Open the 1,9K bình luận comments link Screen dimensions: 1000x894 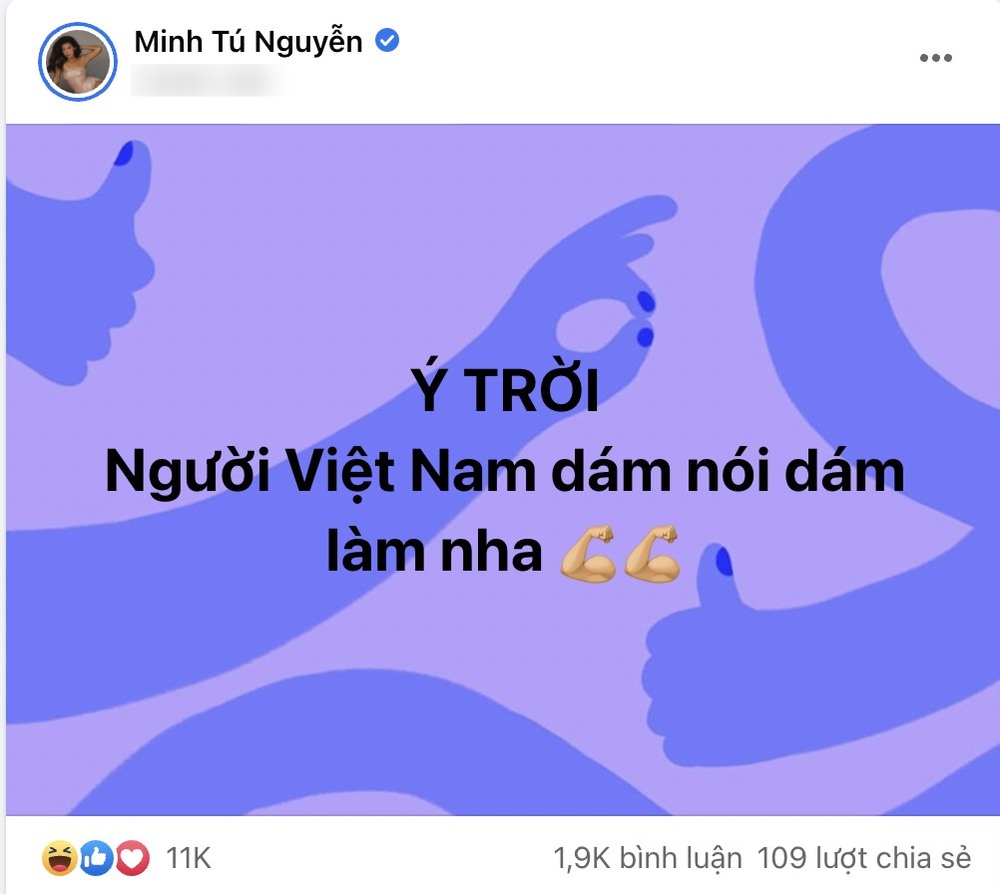pos(648,858)
